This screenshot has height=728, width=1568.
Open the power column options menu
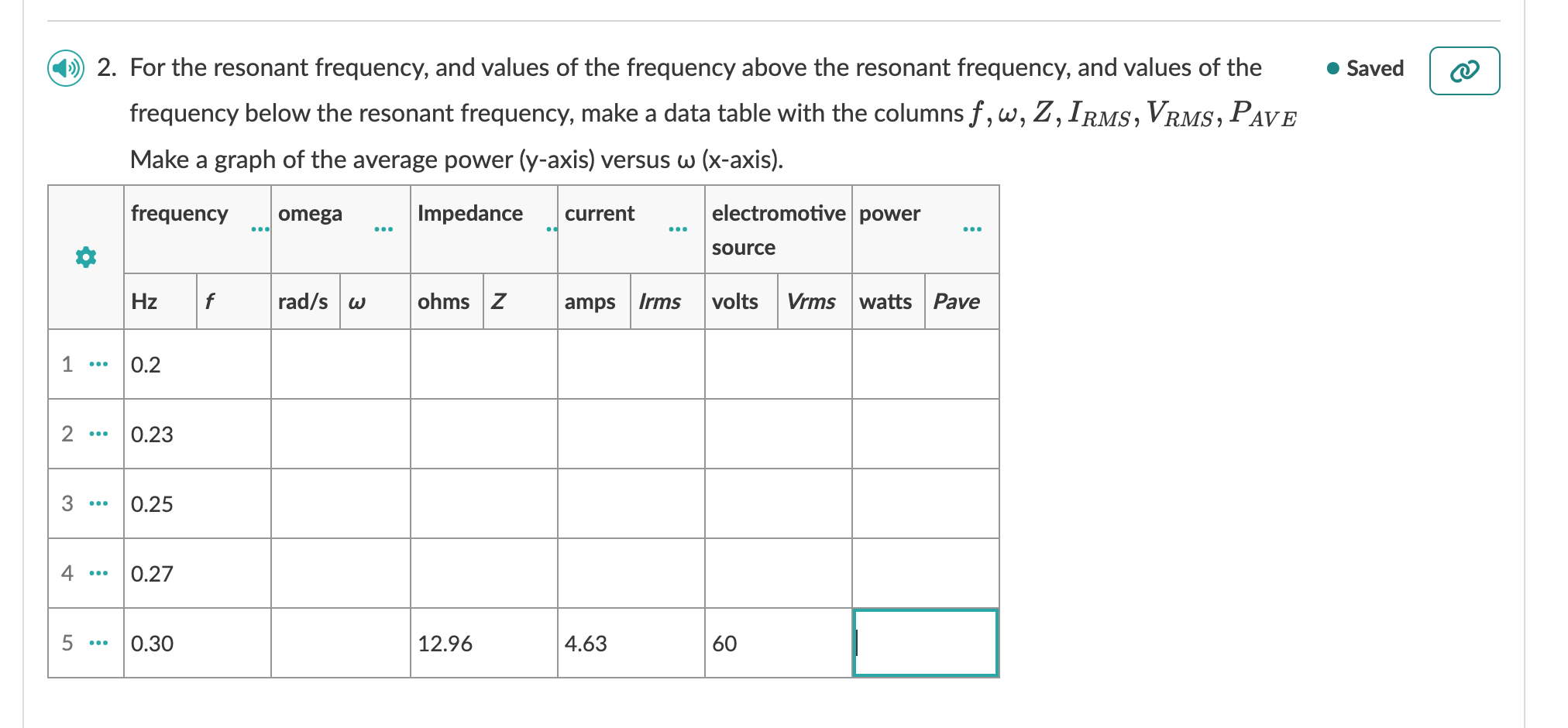coord(972,228)
